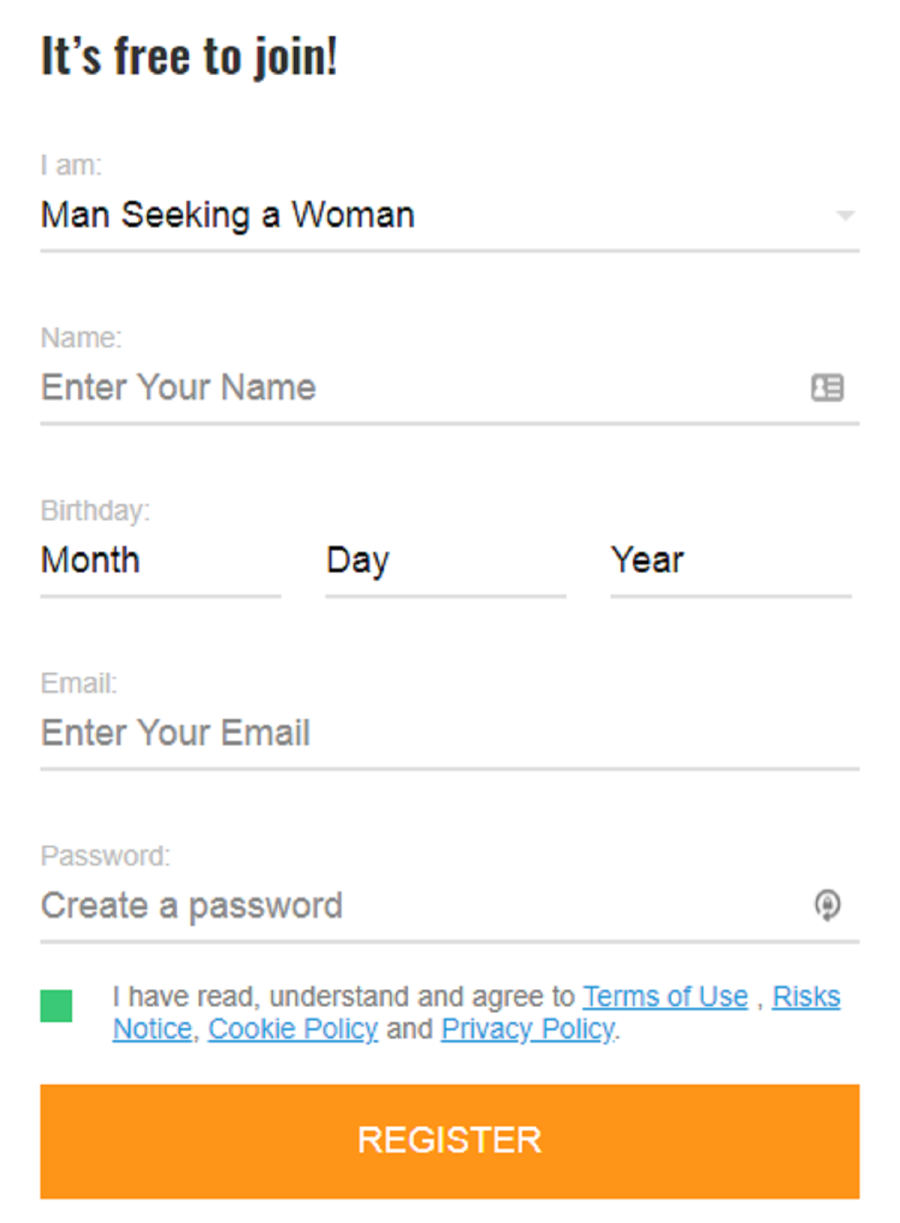Viewport: 900px width, 1223px height.
Task: Click the 'Birthday:' field label
Action: click(x=95, y=511)
